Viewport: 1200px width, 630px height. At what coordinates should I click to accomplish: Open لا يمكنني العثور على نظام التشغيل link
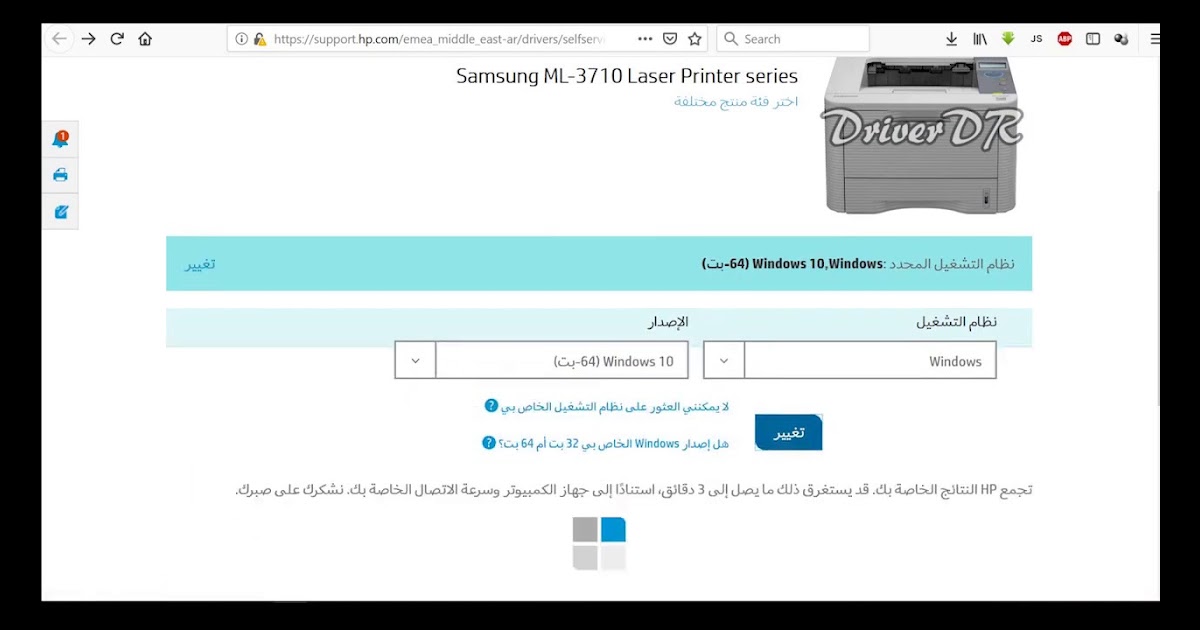click(x=616, y=406)
